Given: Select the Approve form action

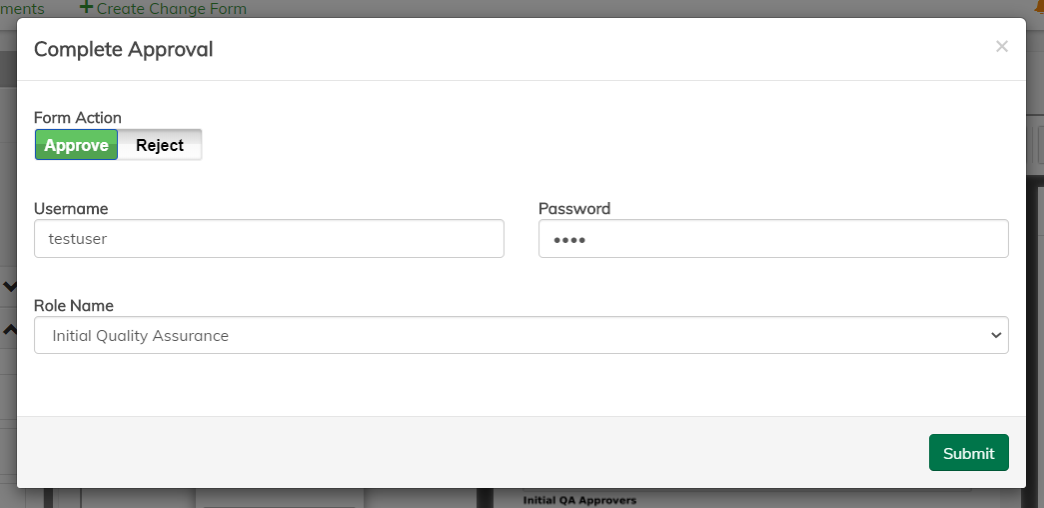Looking at the screenshot, I should 76,145.
